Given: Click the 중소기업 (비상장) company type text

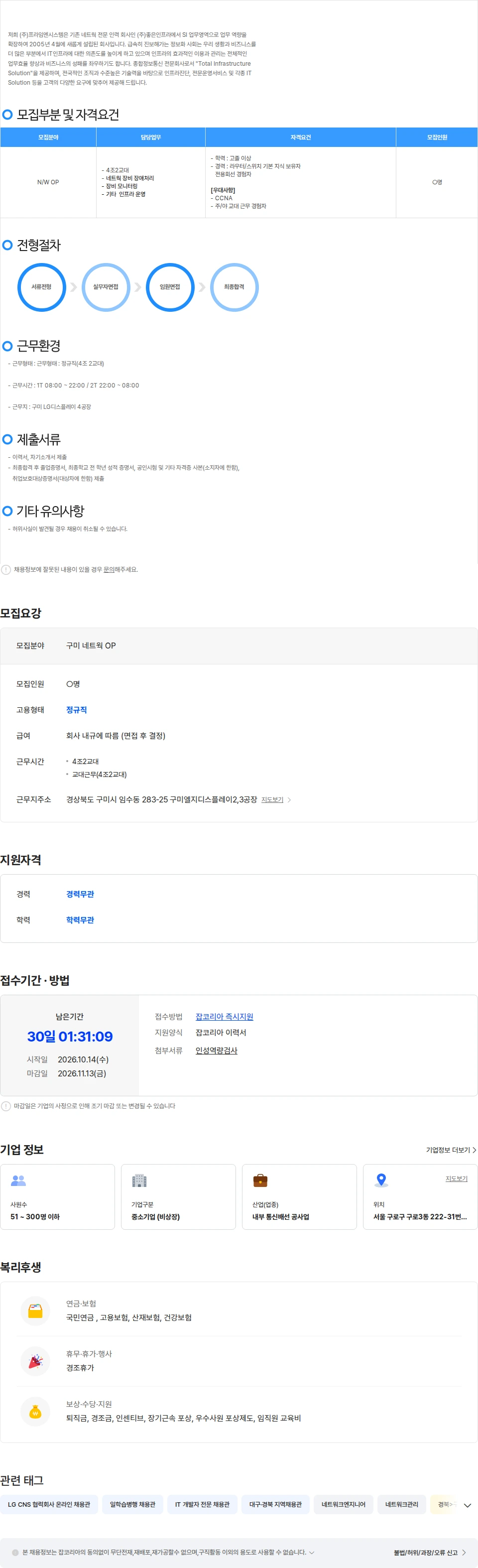Looking at the screenshot, I should coord(156,1217).
